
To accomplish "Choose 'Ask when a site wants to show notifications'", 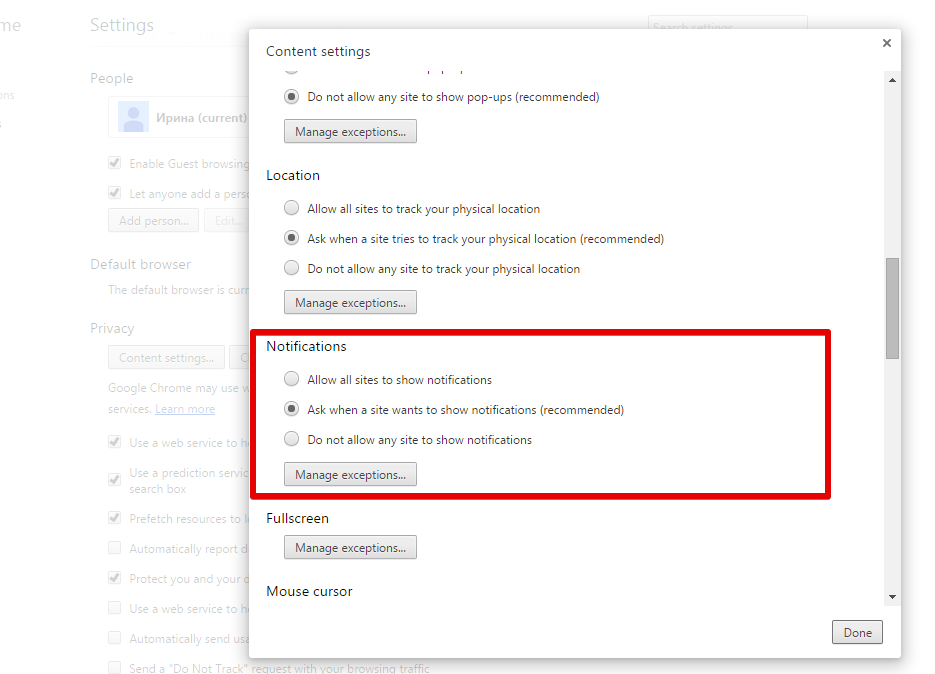I will coord(291,410).
